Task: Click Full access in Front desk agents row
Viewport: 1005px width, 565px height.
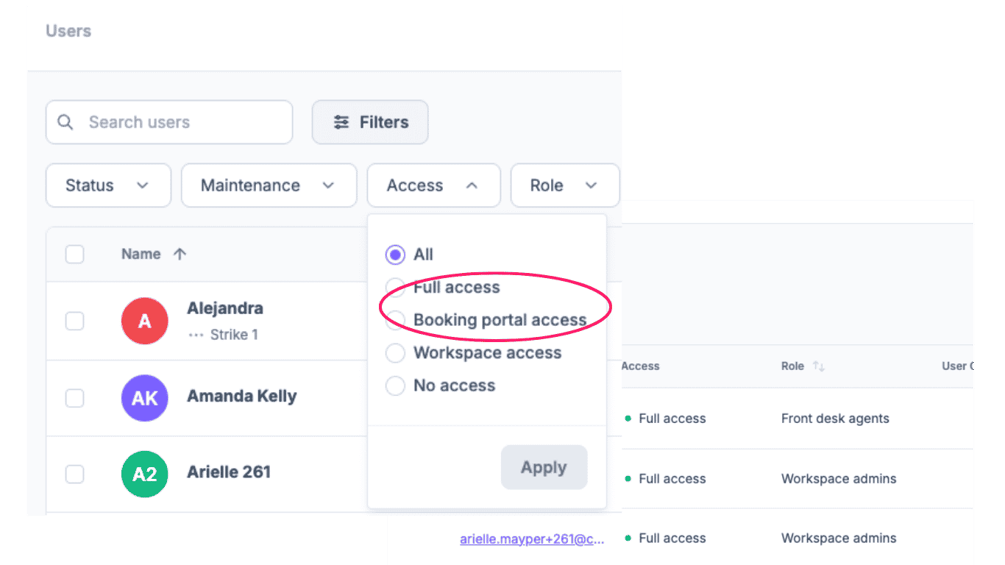Action: [672, 418]
